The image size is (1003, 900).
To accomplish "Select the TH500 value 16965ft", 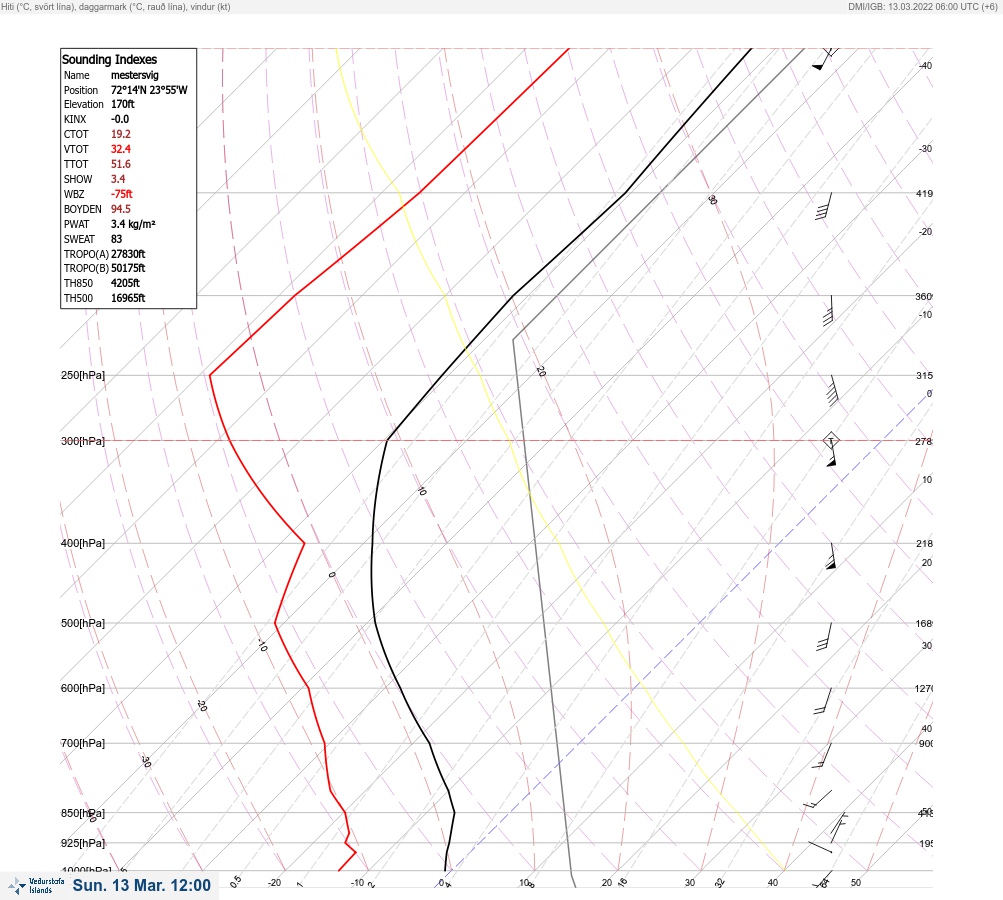I will tap(128, 298).
